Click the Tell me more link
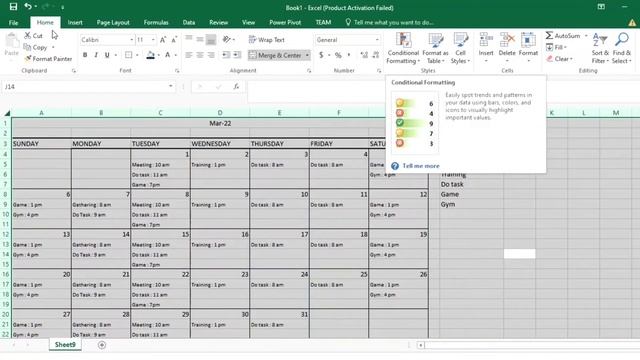 [x=421, y=166]
